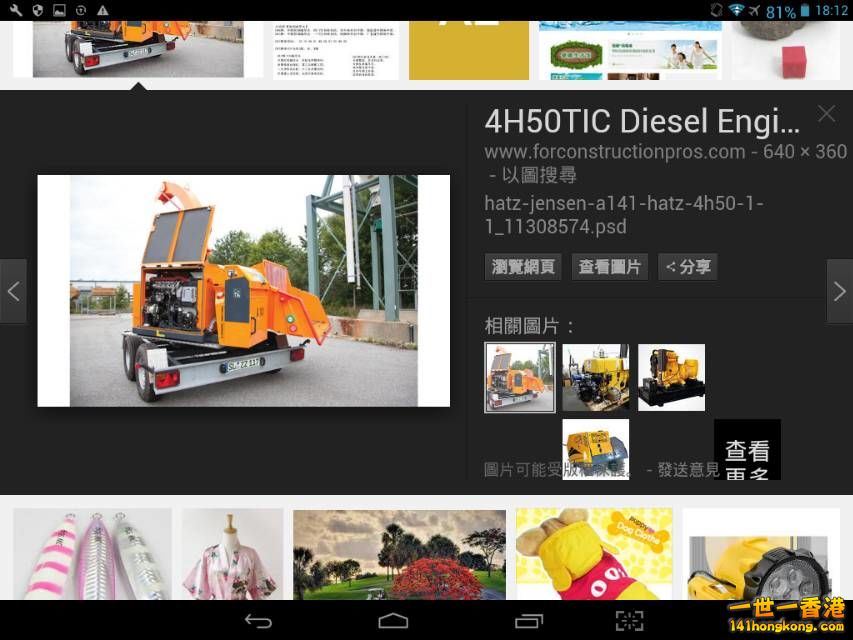Tap the Wi-Fi status icon
Image resolution: width=853 pixels, height=640 pixels.
click(x=736, y=10)
